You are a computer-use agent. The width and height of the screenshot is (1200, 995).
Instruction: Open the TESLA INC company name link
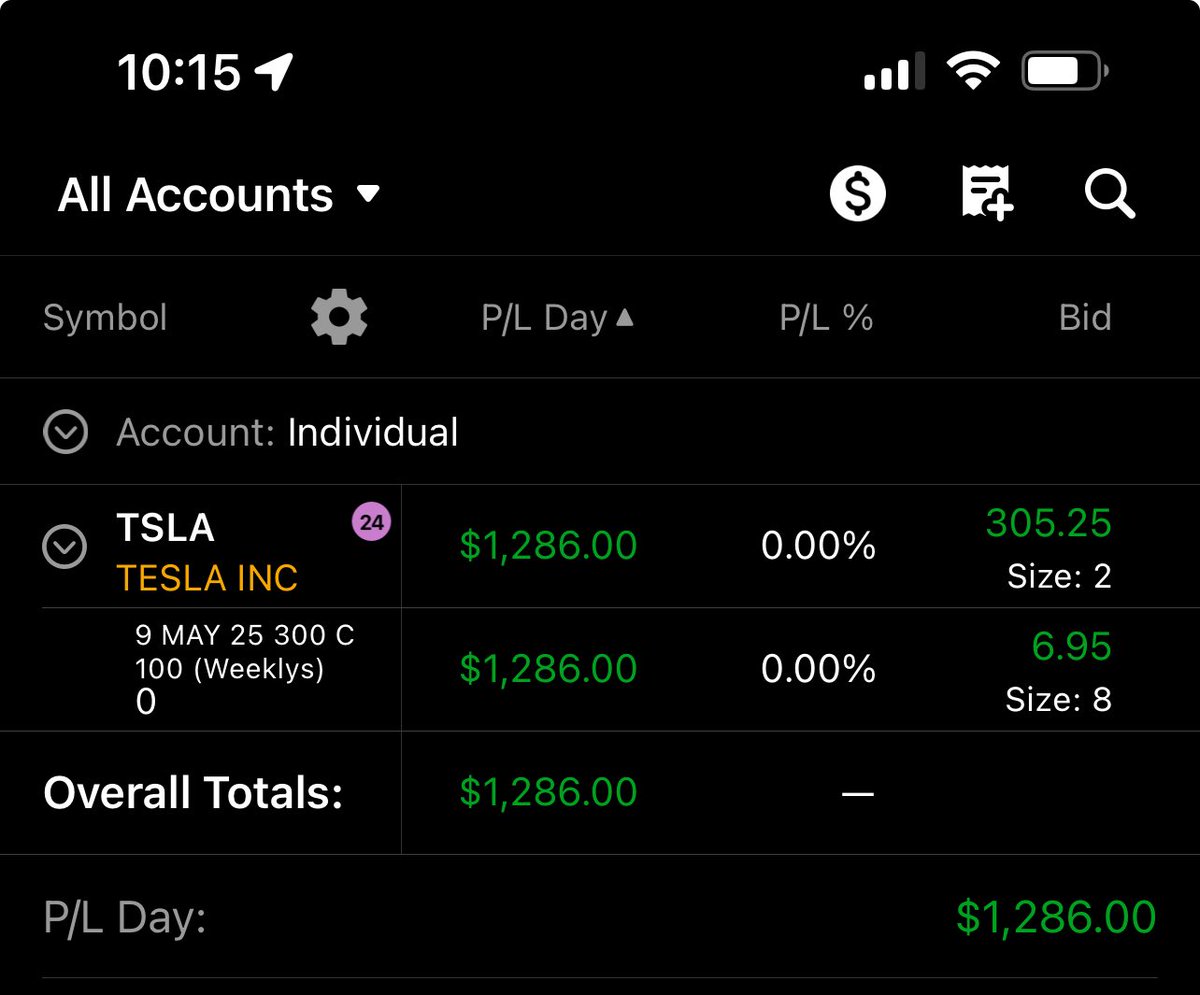point(207,577)
